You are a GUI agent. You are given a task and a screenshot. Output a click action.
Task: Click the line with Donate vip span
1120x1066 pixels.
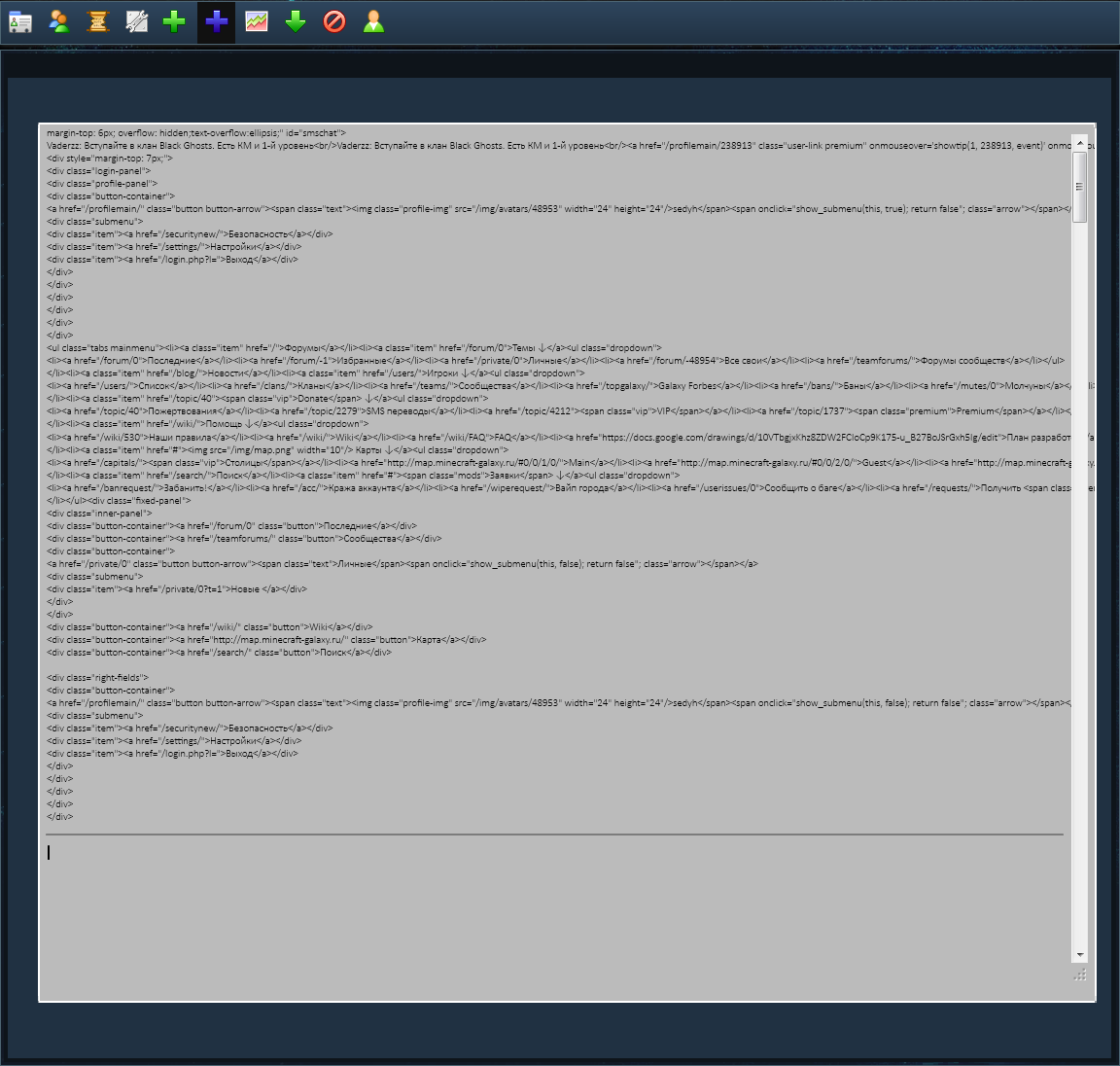[268, 399]
